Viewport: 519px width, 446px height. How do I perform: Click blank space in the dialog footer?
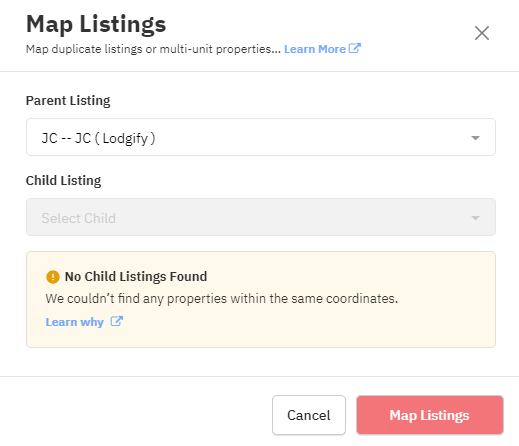(133, 413)
